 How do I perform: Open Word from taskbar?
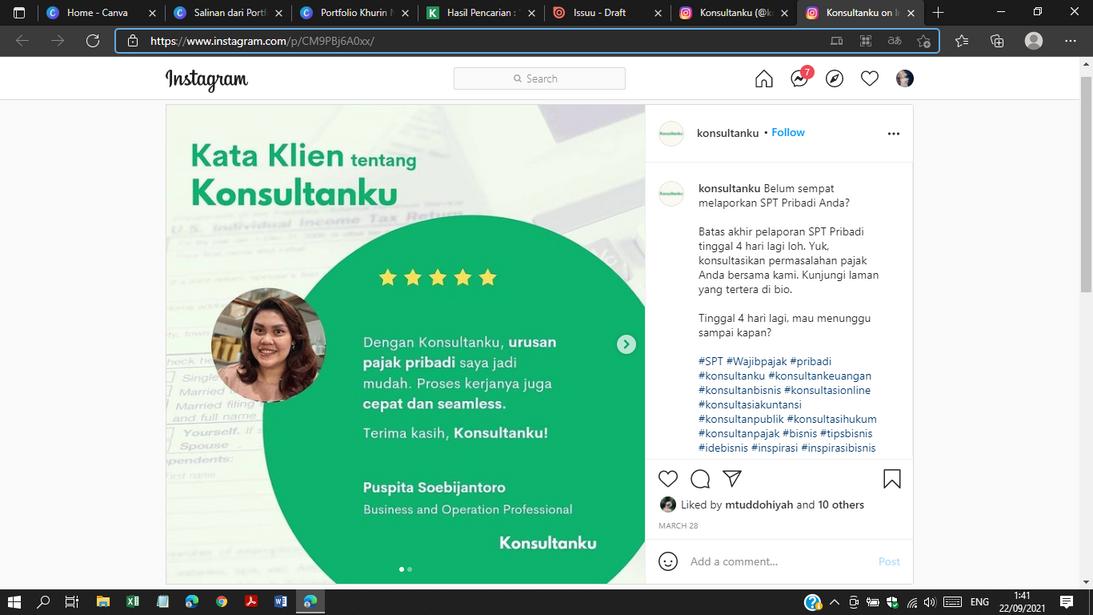point(280,602)
